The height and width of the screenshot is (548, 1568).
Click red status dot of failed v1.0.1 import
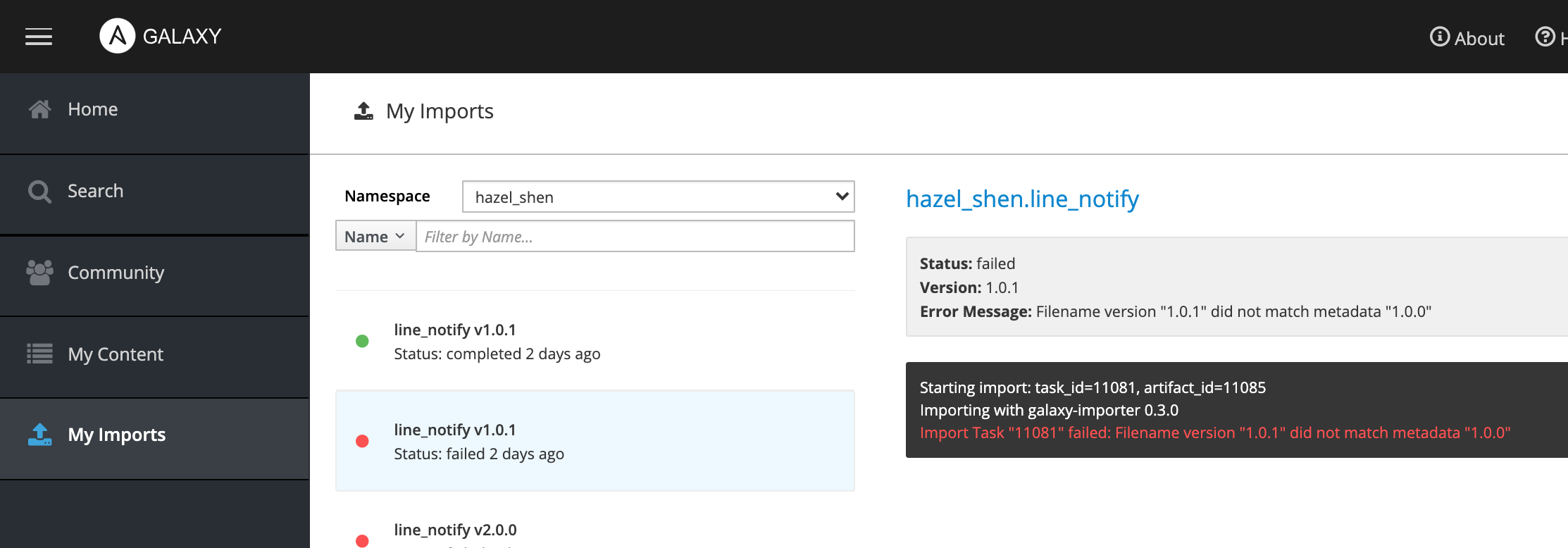click(362, 442)
